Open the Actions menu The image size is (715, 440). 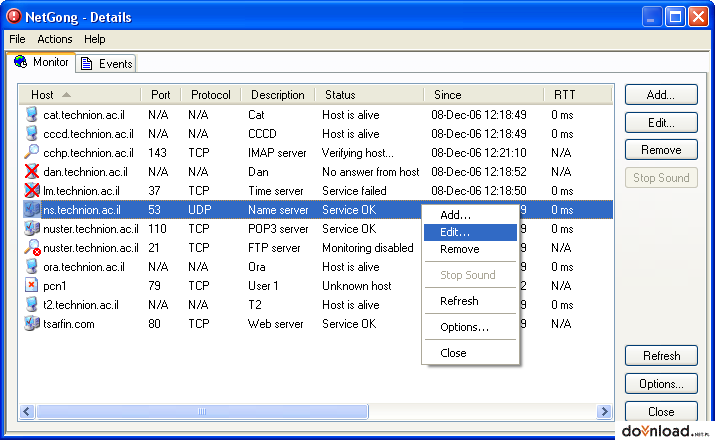(x=55, y=39)
